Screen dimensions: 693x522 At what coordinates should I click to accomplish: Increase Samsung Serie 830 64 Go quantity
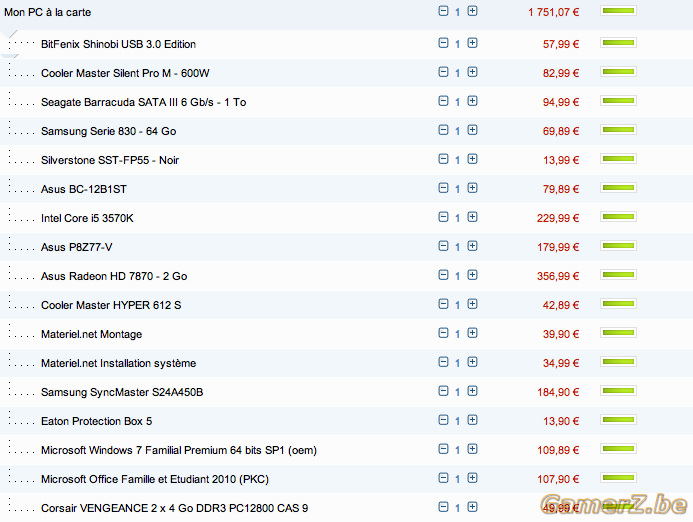[x=472, y=130]
